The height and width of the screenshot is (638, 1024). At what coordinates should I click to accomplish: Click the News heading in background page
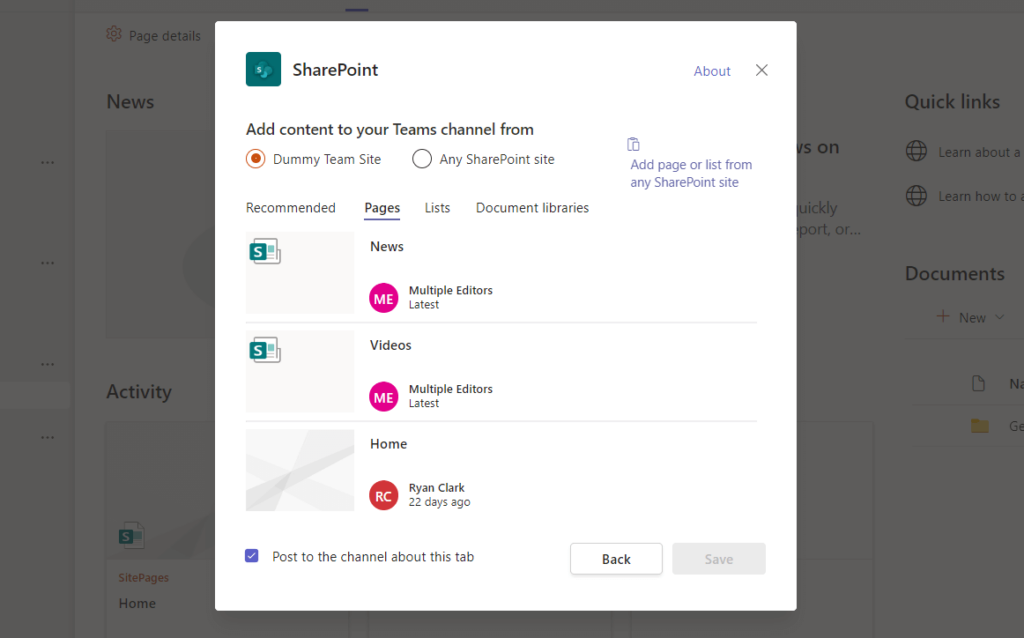[130, 102]
